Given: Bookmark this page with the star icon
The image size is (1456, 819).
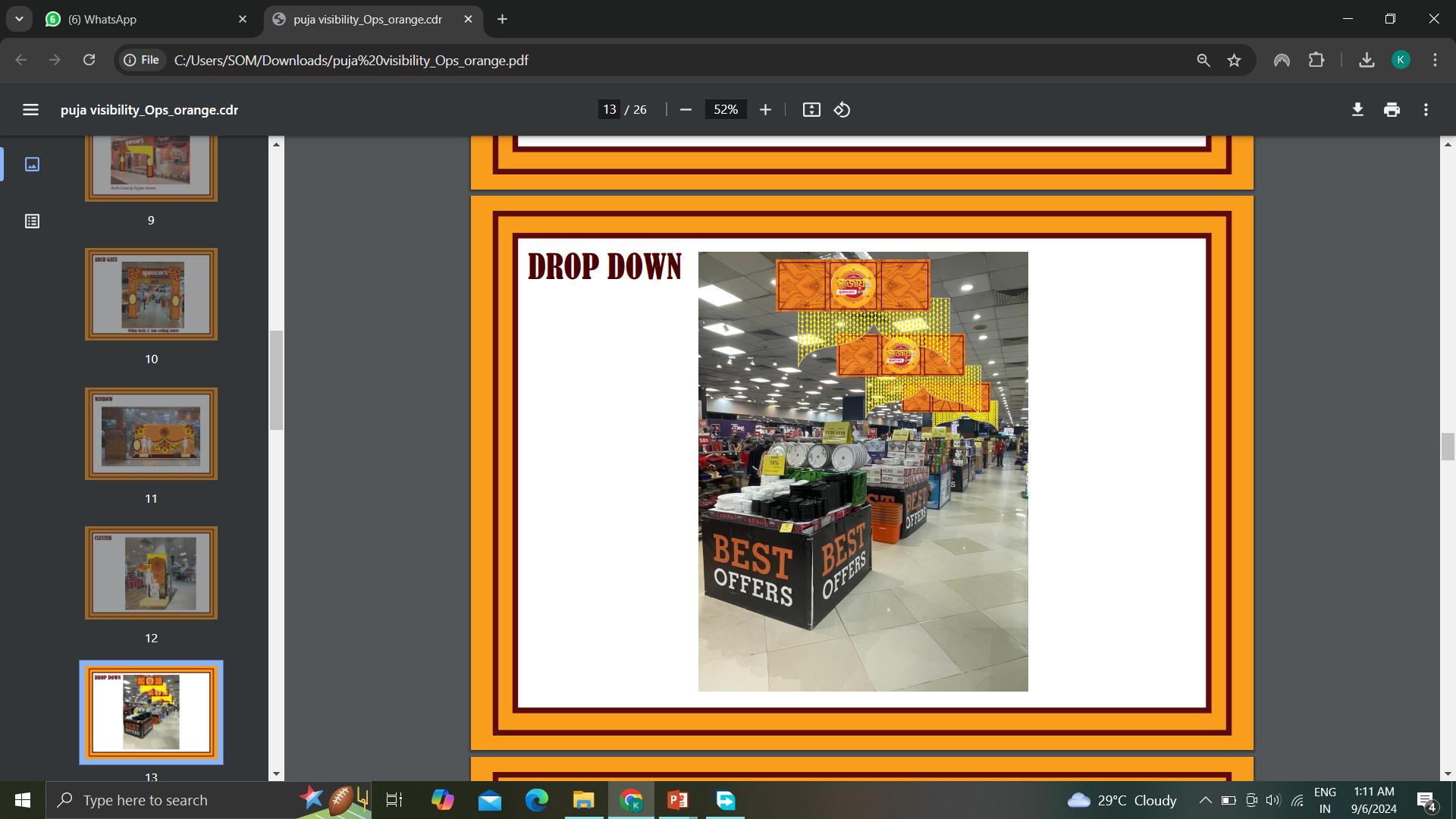Looking at the screenshot, I should point(1234,61).
